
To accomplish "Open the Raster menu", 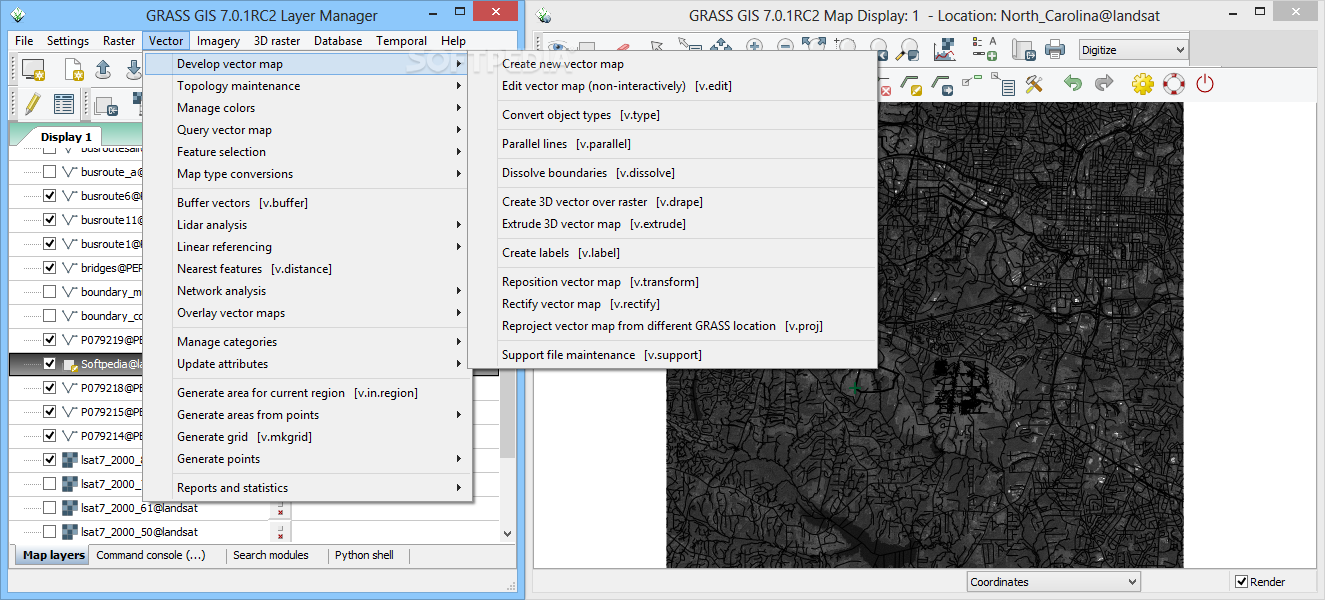I will [119, 41].
